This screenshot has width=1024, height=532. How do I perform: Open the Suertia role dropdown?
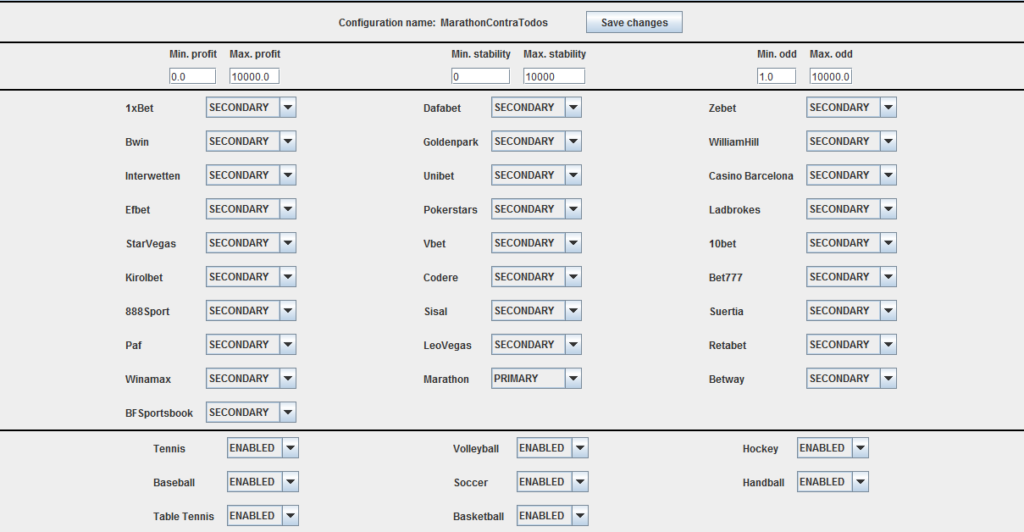click(x=852, y=311)
